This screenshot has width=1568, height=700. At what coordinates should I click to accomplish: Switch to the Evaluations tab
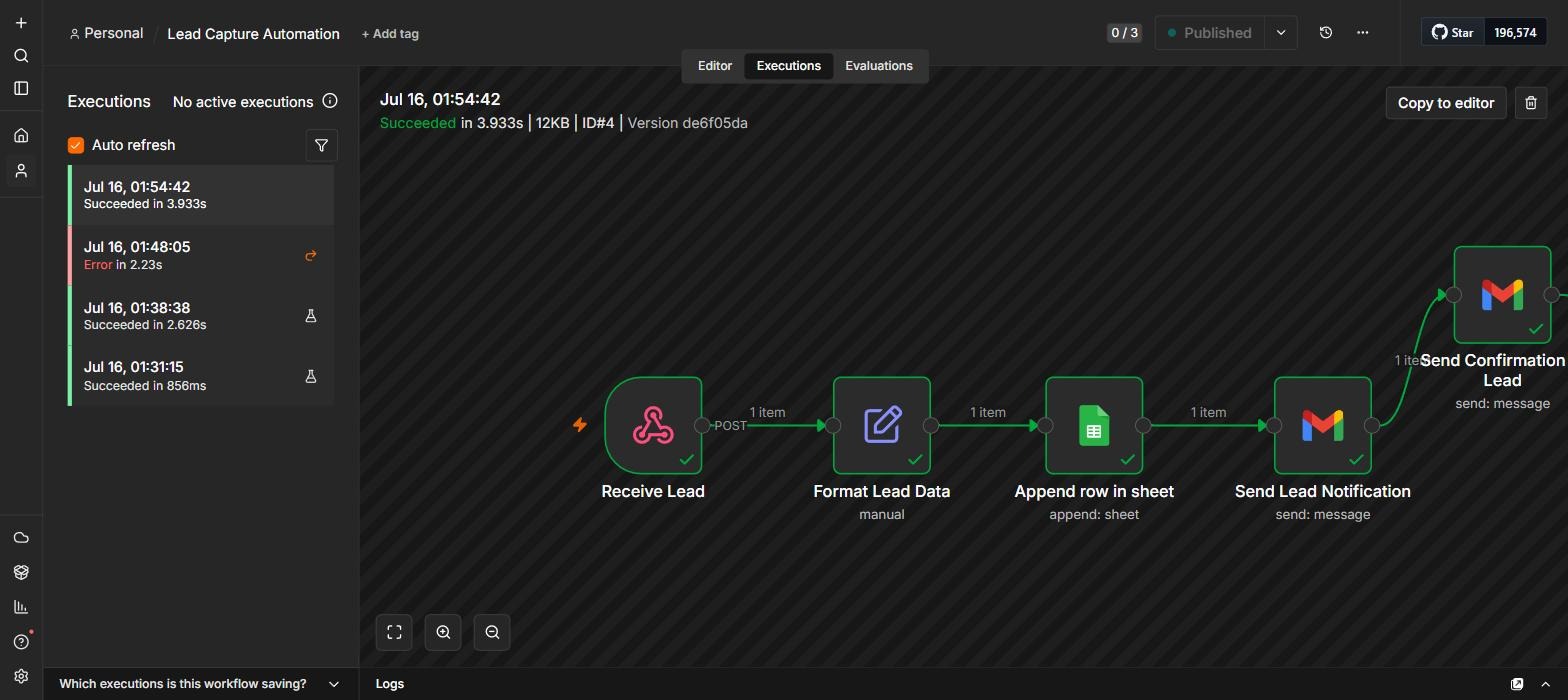click(879, 66)
